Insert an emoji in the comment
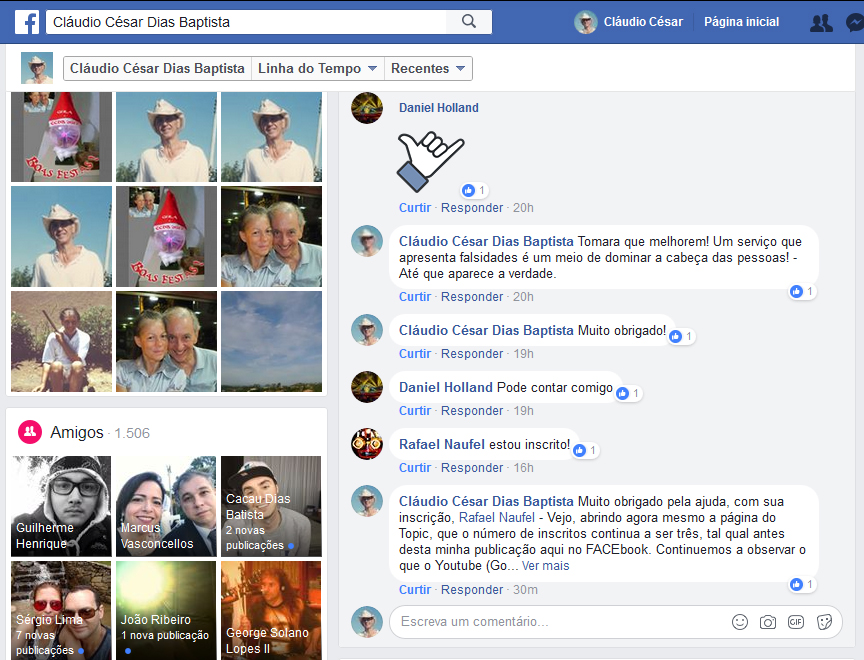 click(740, 622)
